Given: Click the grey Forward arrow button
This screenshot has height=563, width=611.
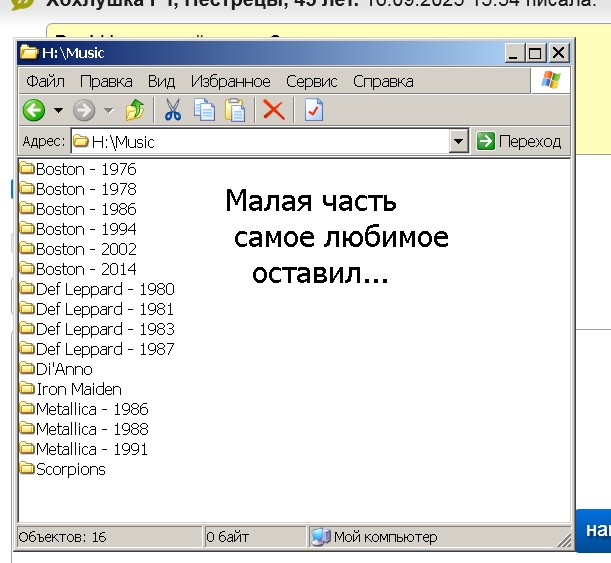Looking at the screenshot, I should (x=84, y=110).
